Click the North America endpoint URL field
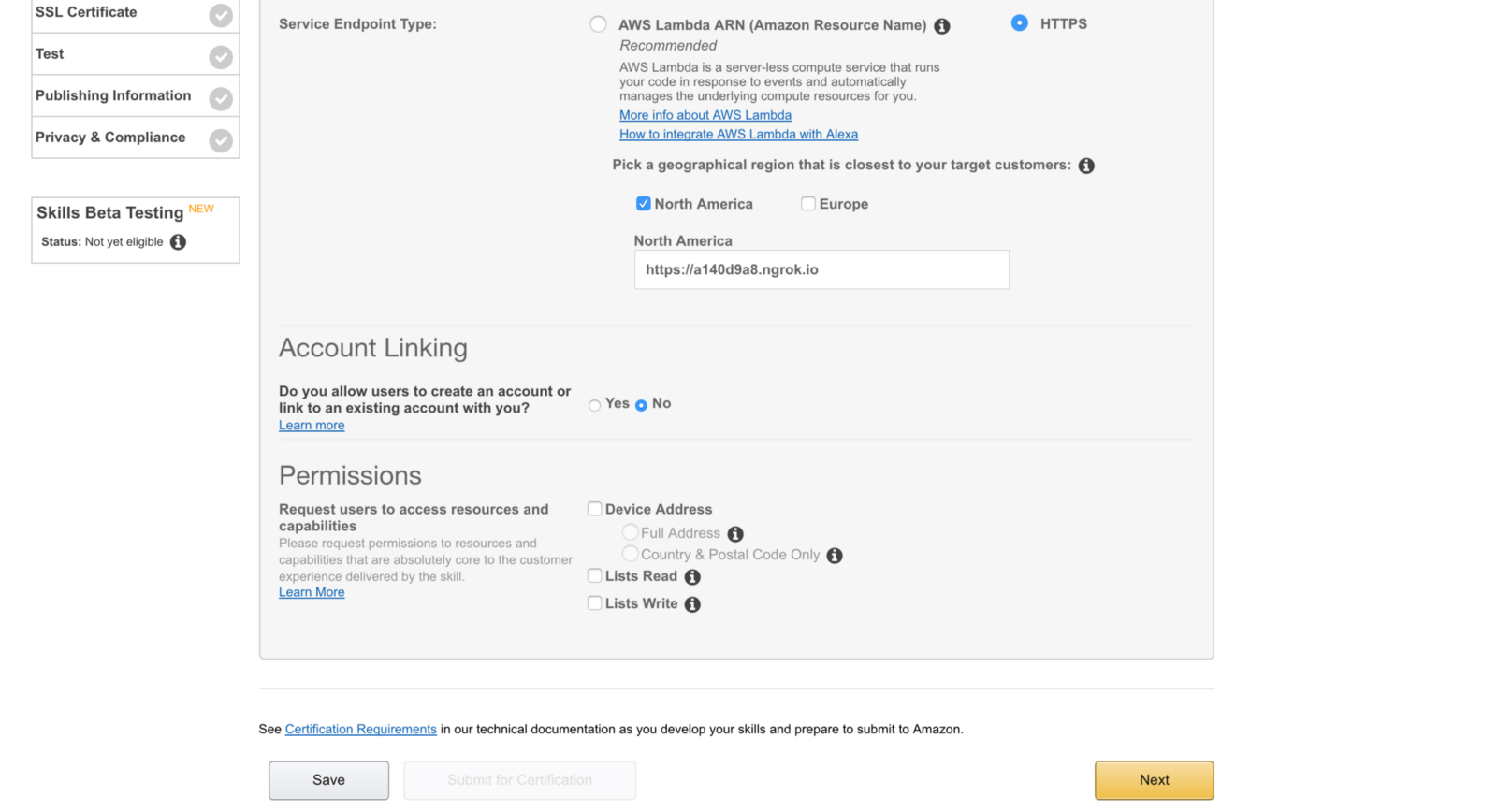 coord(821,269)
